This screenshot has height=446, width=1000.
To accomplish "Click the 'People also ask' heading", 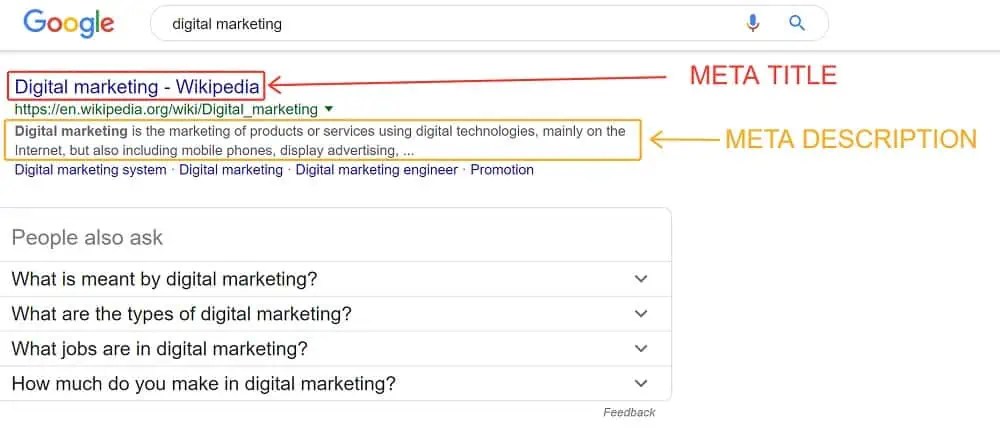I will pos(87,237).
